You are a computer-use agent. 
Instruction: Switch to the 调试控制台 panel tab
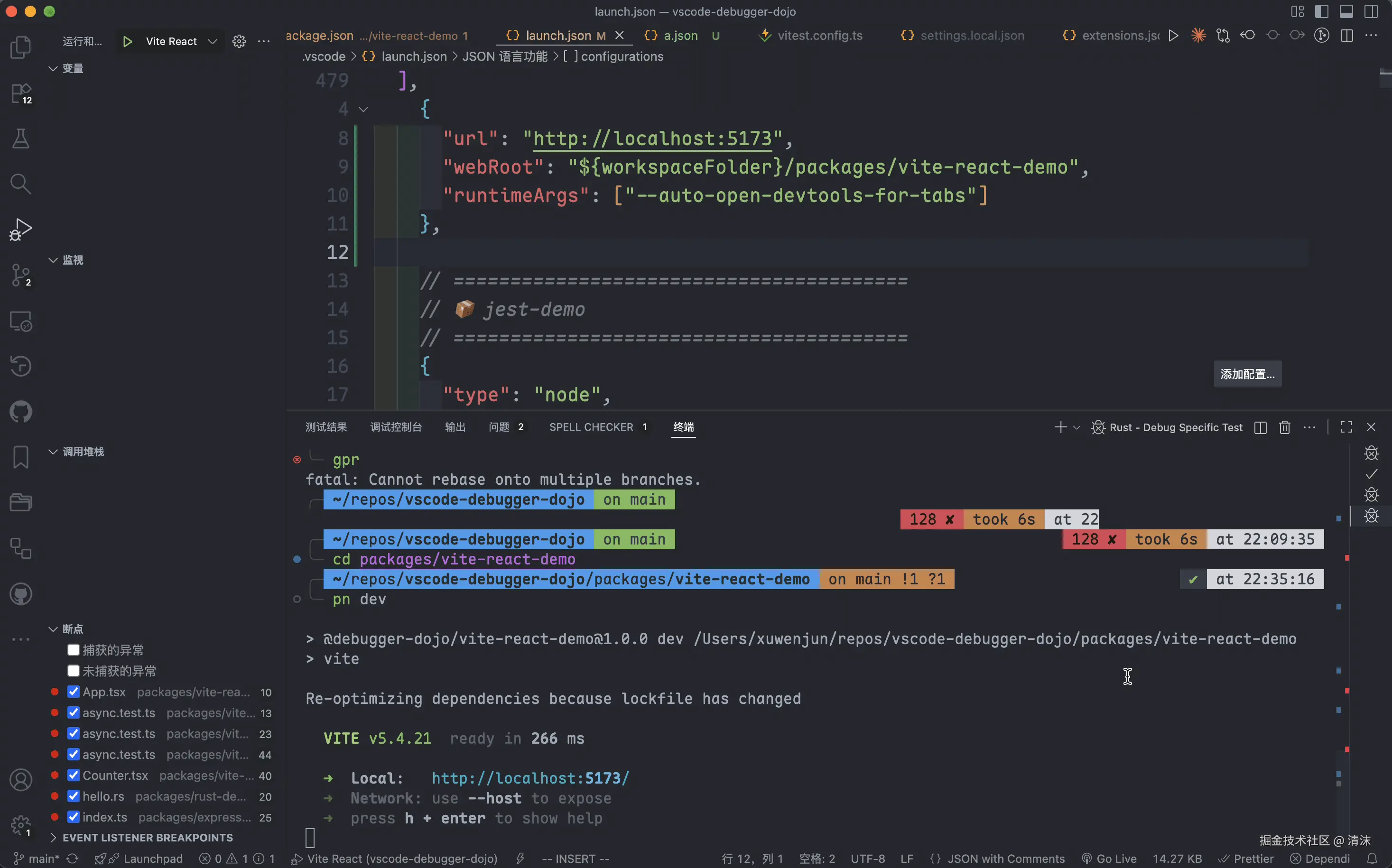pyautogui.click(x=396, y=427)
